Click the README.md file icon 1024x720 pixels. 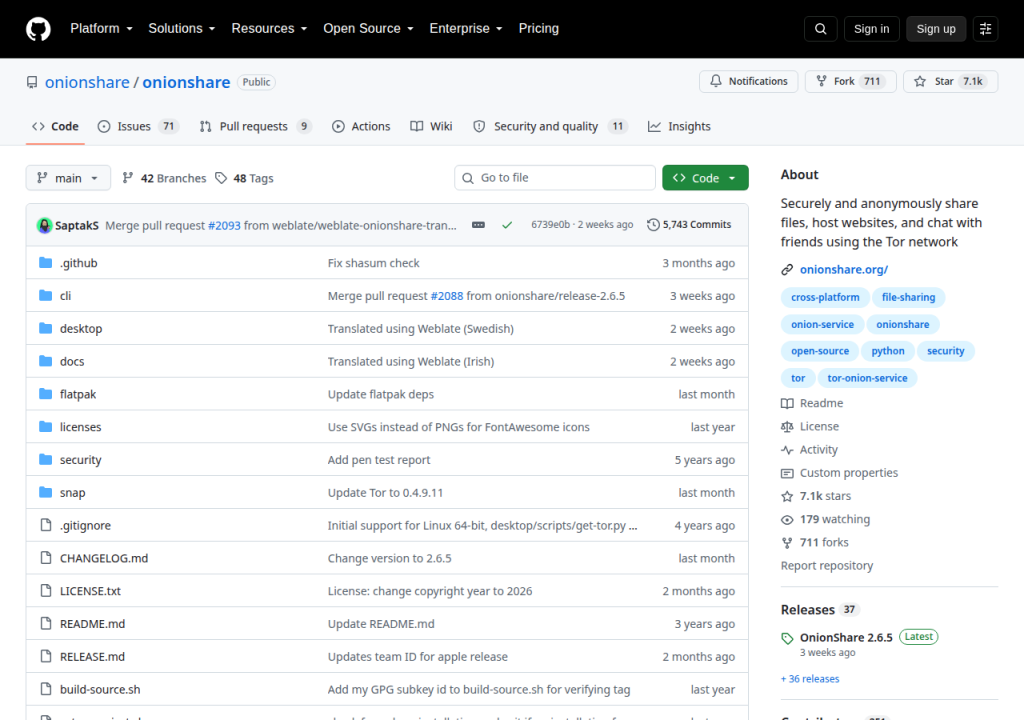46,623
